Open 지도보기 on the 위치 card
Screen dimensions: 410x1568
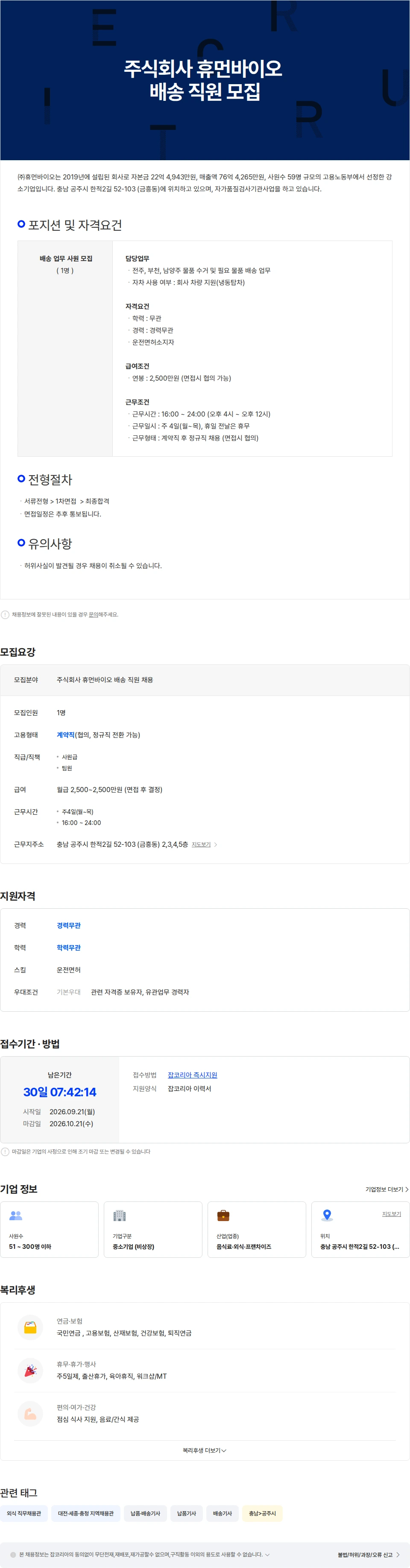[x=391, y=1214]
